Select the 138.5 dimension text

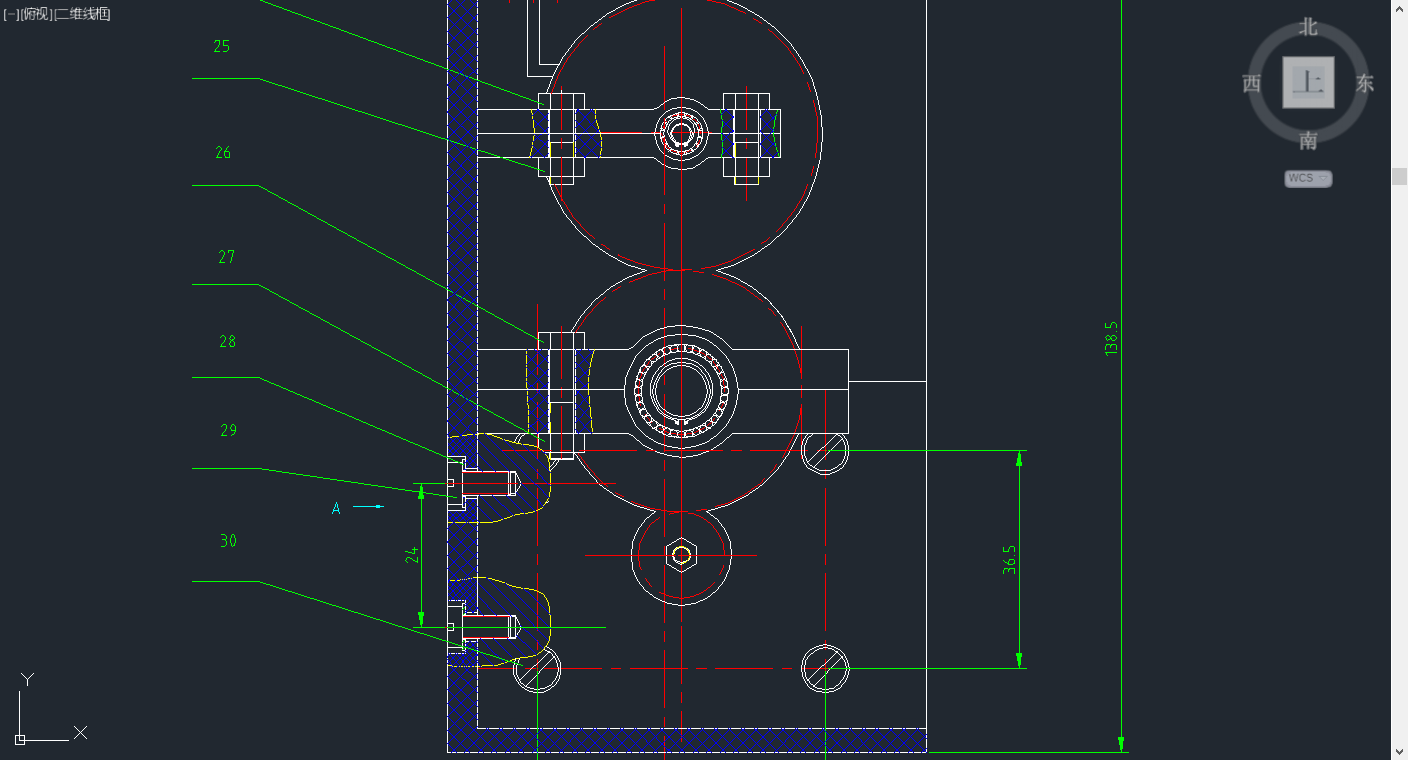1111,338
